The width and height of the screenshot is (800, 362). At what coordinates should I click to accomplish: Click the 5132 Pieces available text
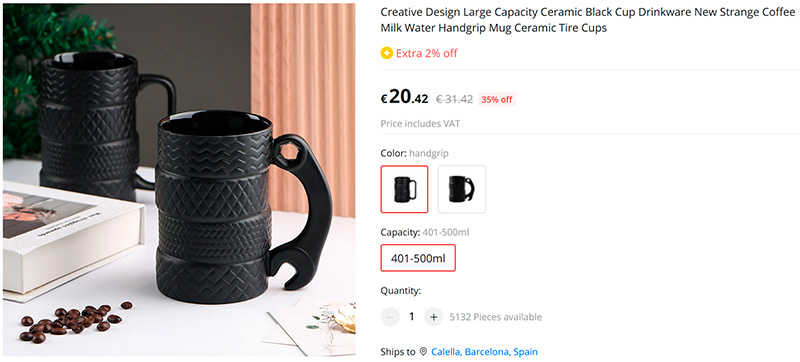coord(495,317)
